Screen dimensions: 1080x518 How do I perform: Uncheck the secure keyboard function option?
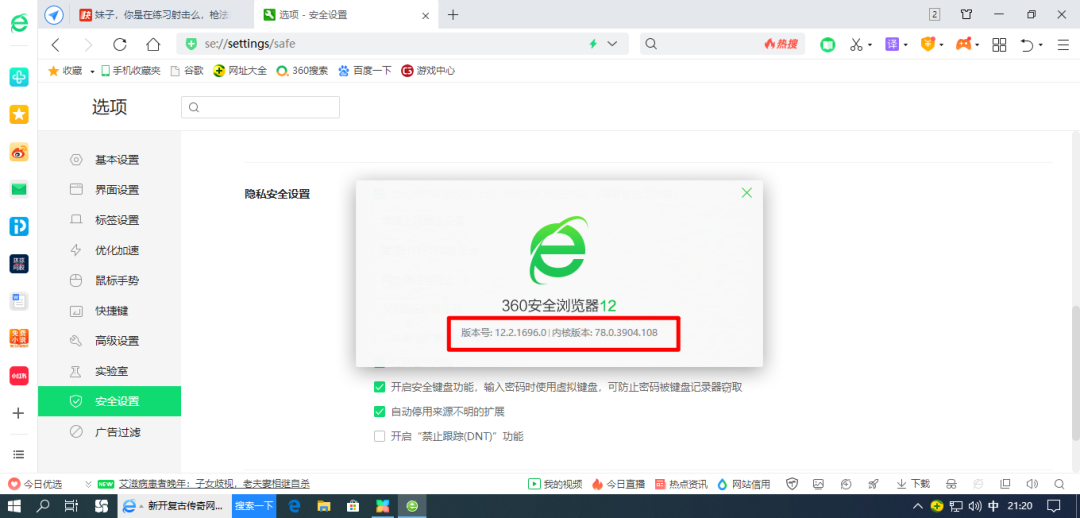click(379, 387)
